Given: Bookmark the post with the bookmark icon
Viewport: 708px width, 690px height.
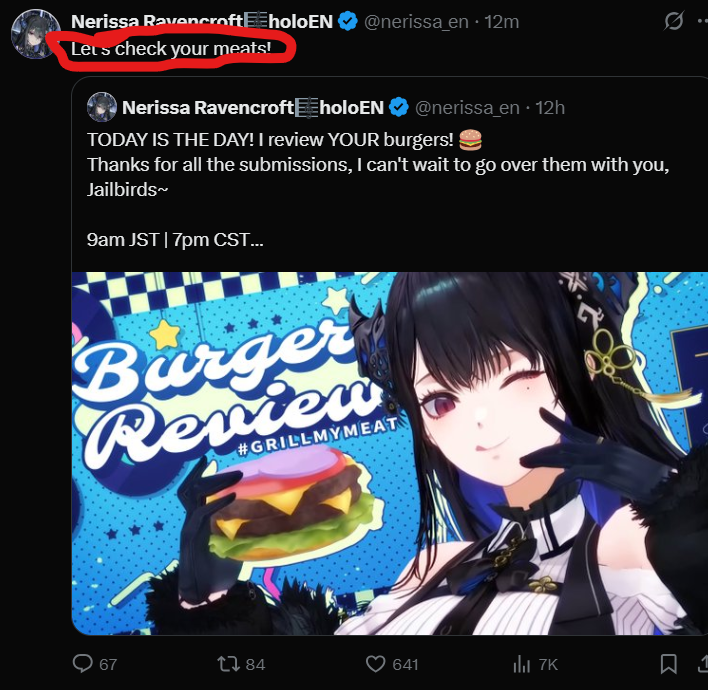Looking at the screenshot, I should click(669, 664).
